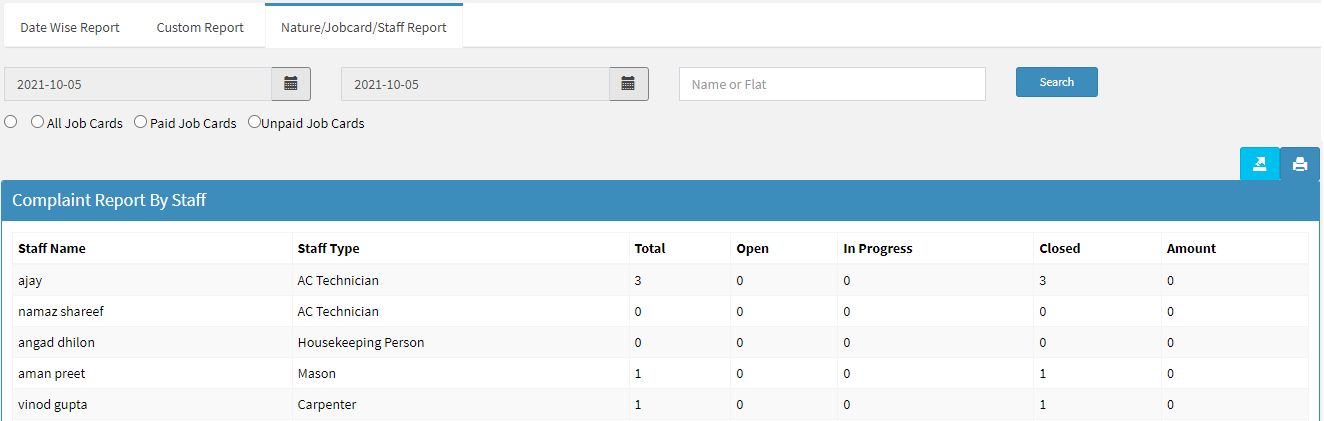Click the export report icon button
The image size is (1324, 421).
[1259, 164]
